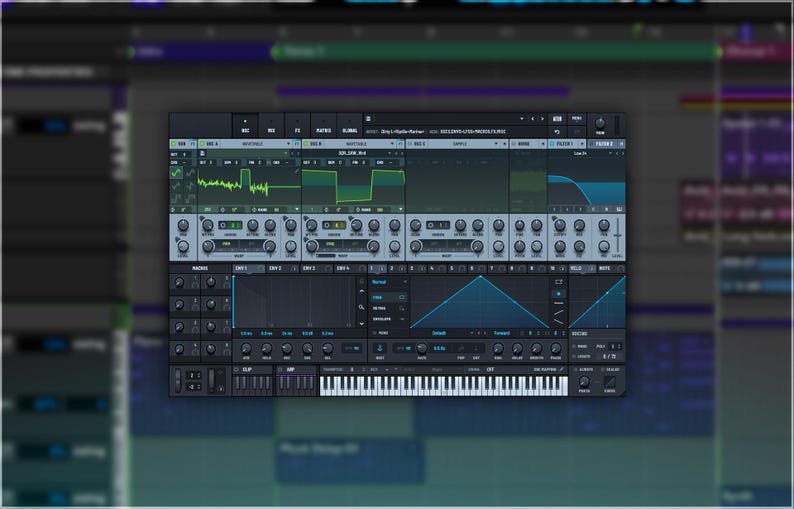Expand the preset name dropdown arrow
Image resolution: width=794 pixels, height=509 pixels.
tap(522, 119)
